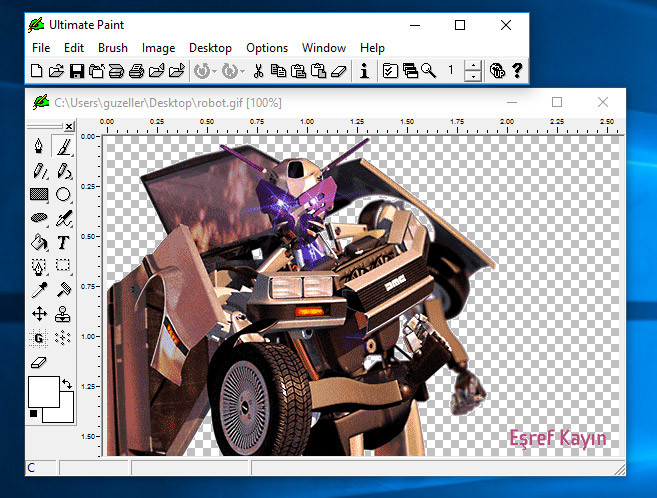Select the move four-arrow tool
The image size is (657, 498).
pos(39,314)
